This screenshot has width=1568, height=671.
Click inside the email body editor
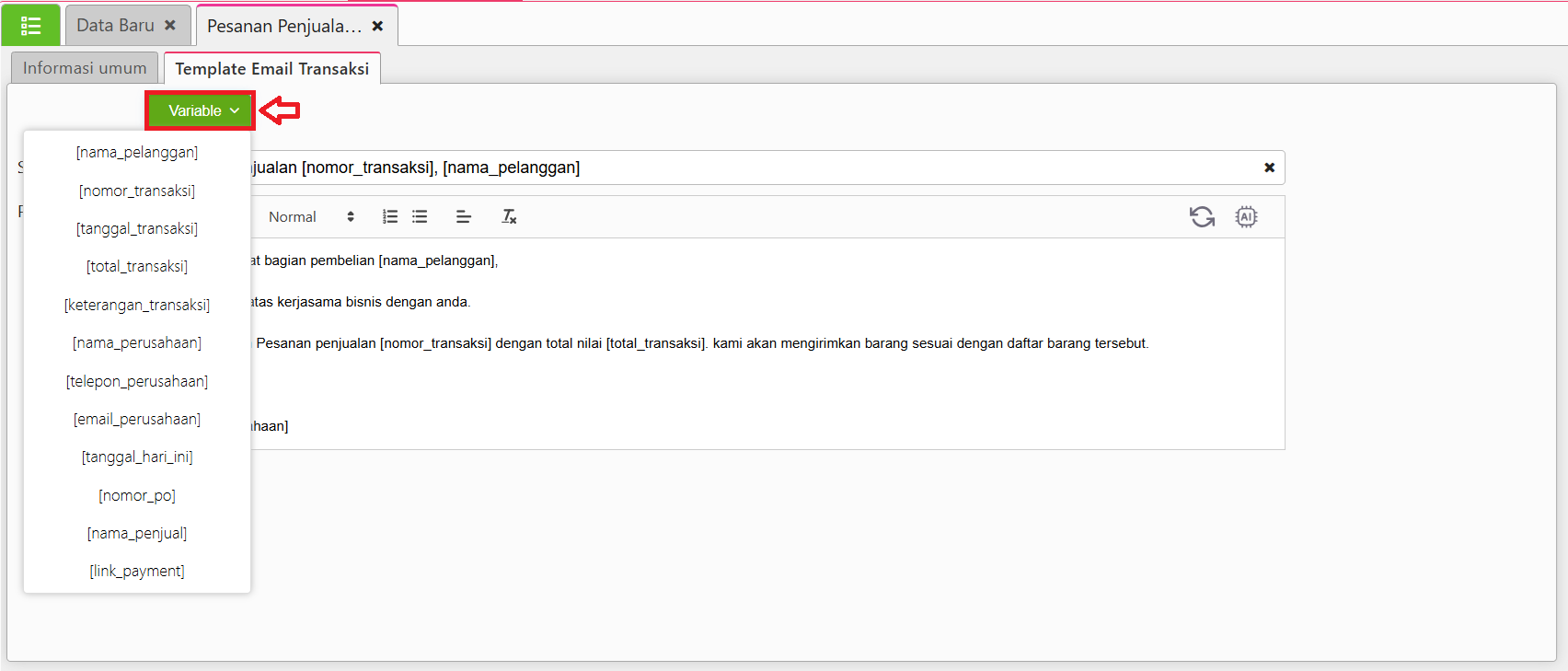767,343
